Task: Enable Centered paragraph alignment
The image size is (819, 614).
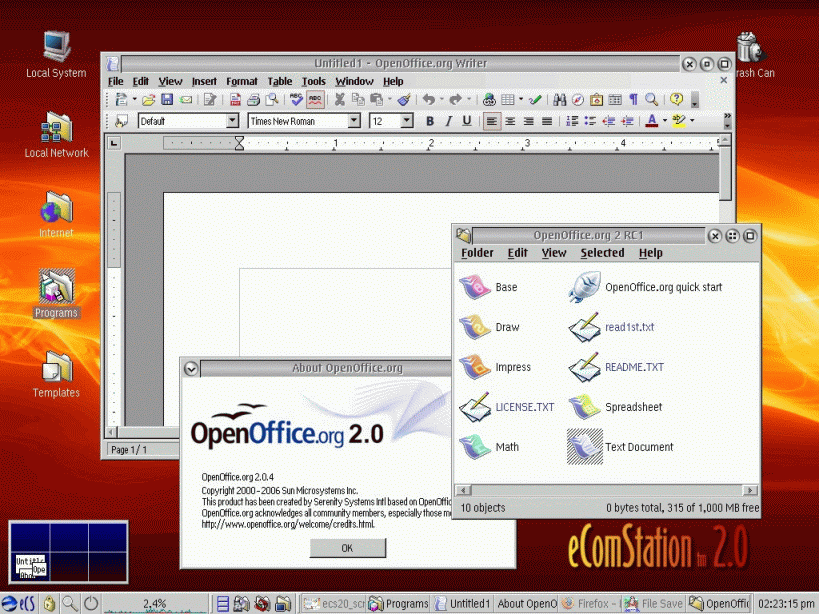Action: (510, 121)
